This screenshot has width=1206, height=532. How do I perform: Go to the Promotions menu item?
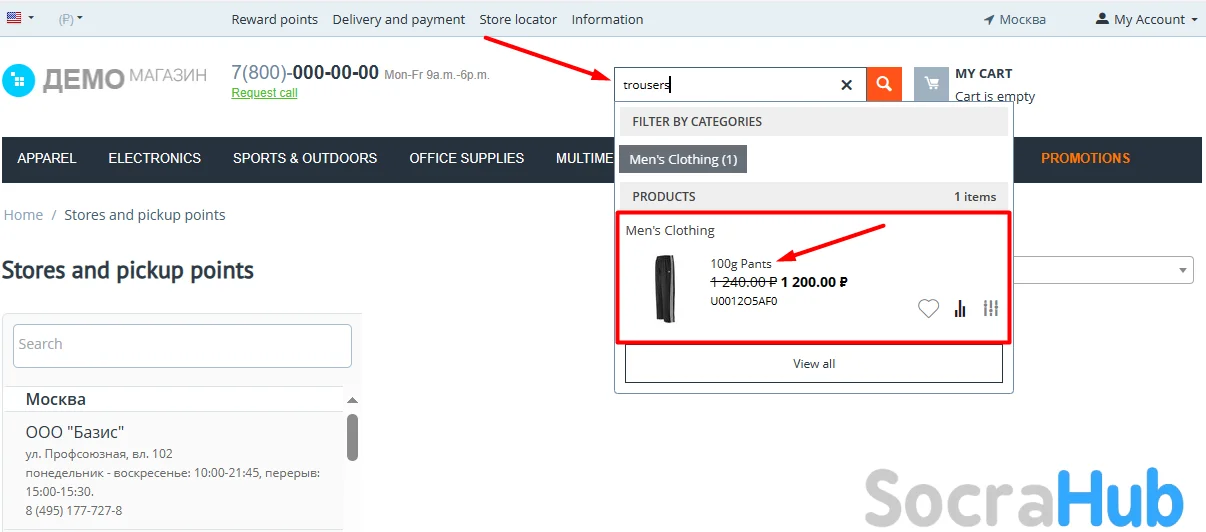point(1085,158)
